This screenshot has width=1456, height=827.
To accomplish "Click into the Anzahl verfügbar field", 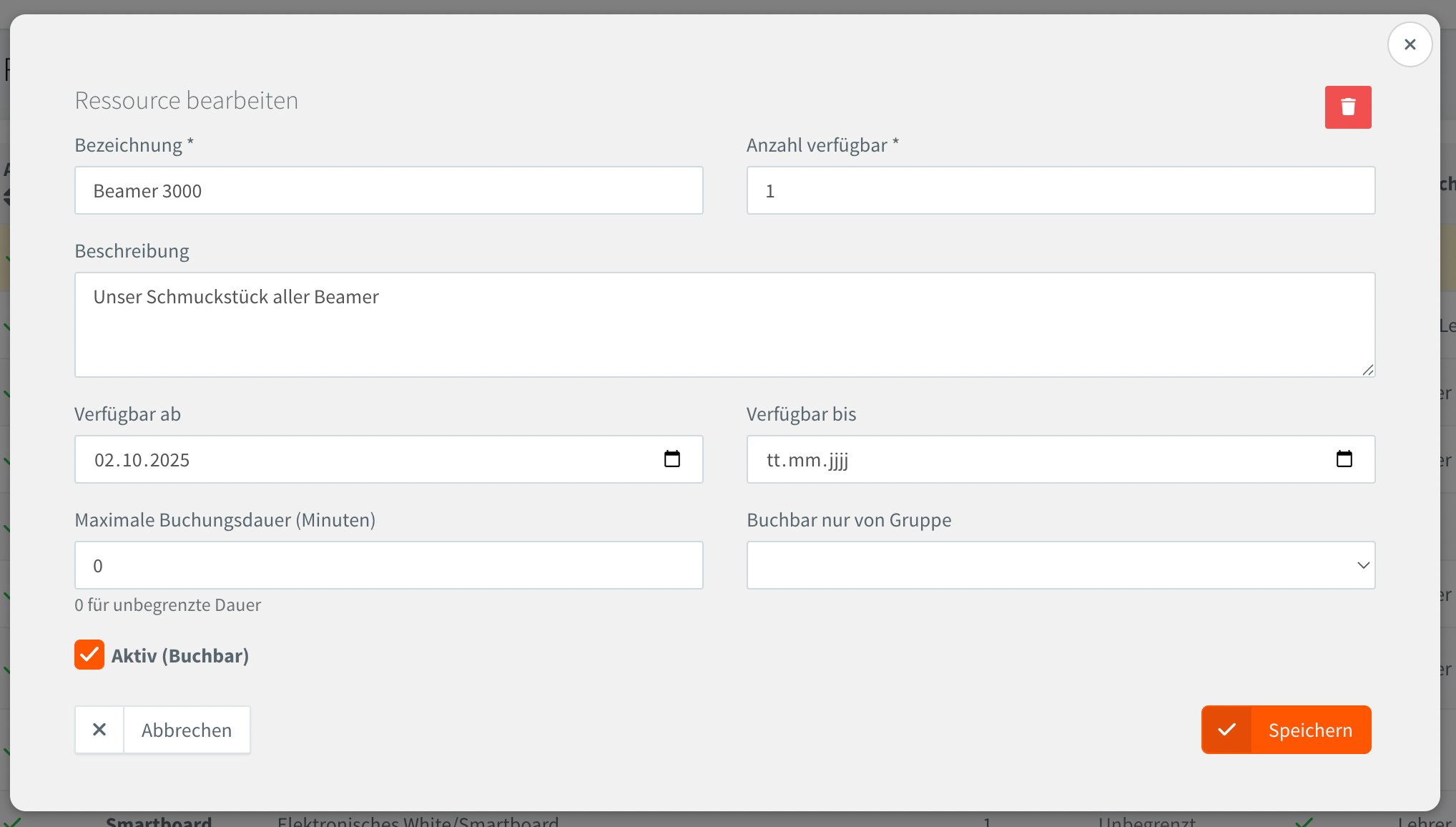I will [1060, 191].
